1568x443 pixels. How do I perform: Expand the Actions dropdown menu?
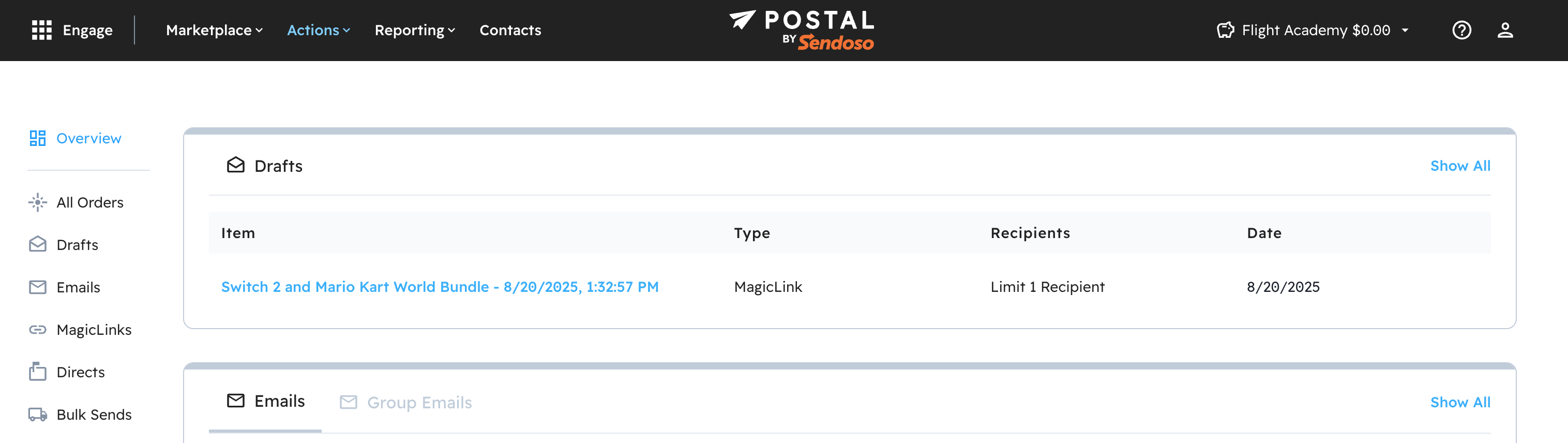pos(319,31)
